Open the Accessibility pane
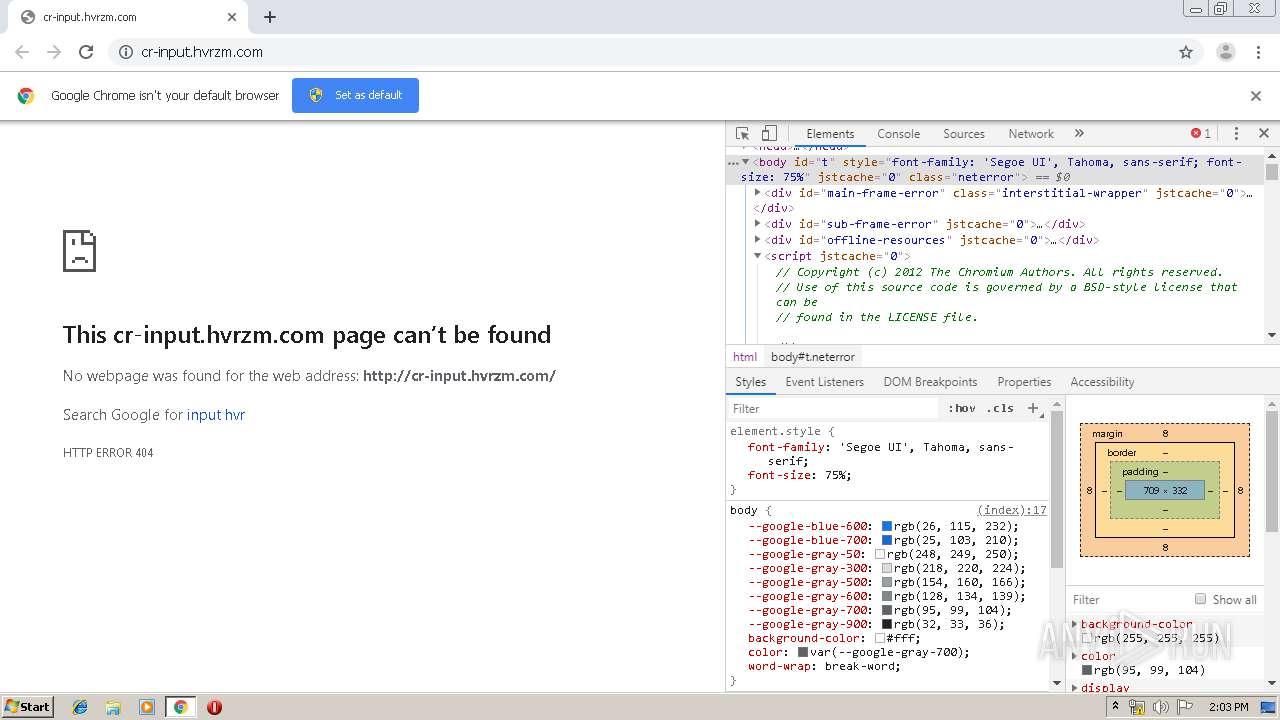The width and height of the screenshot is (1280, 720). [x=1102, y=382]
